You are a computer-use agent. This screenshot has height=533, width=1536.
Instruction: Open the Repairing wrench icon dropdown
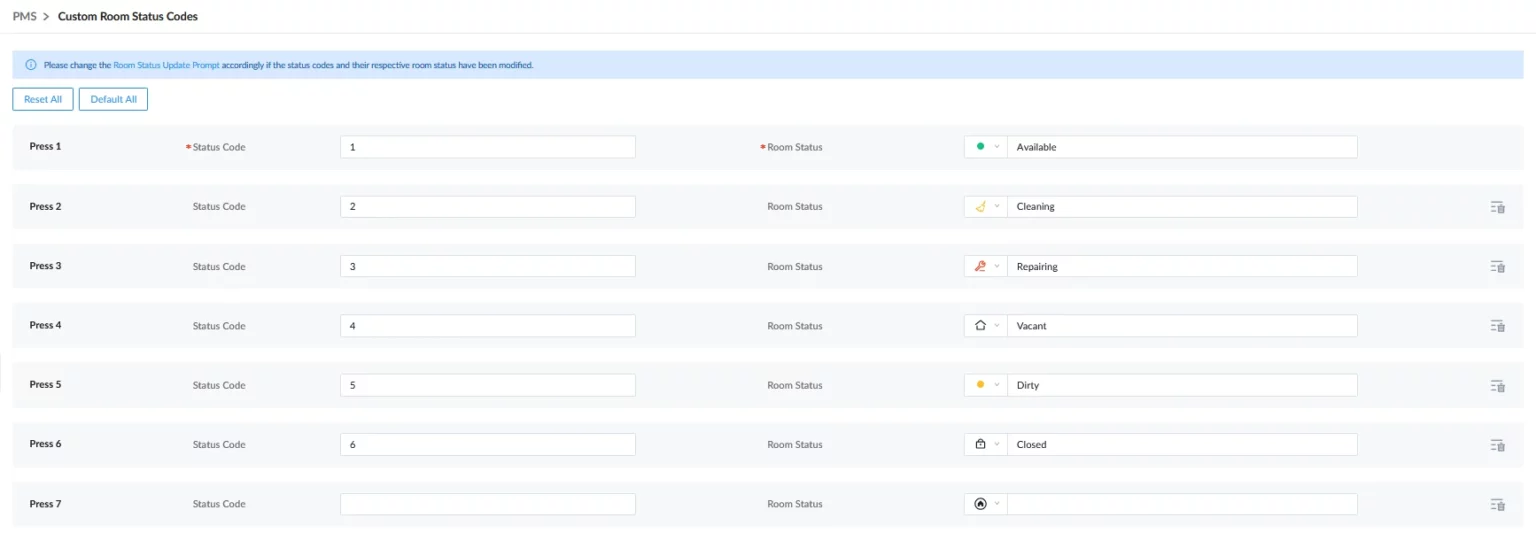[986, 267]
